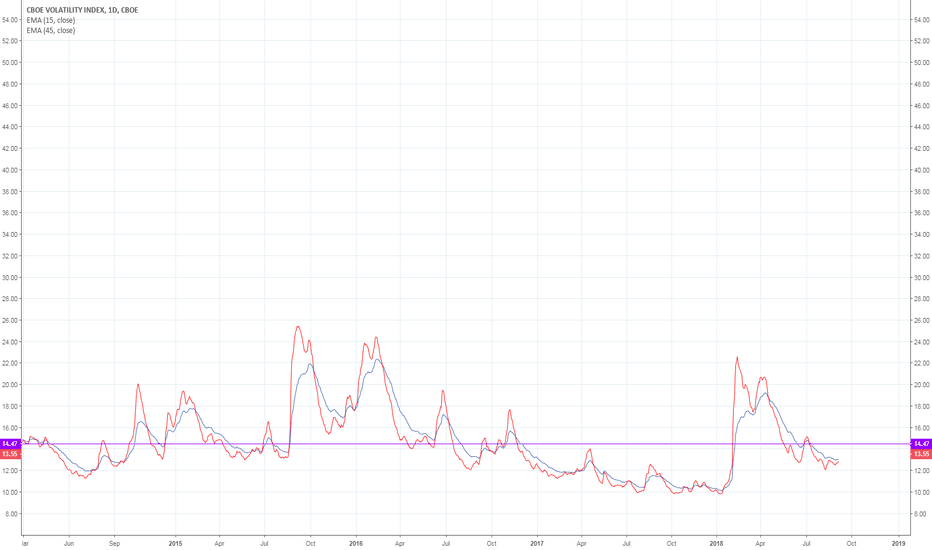Click the Oct label just before 2016

click(x=310, y=543)
